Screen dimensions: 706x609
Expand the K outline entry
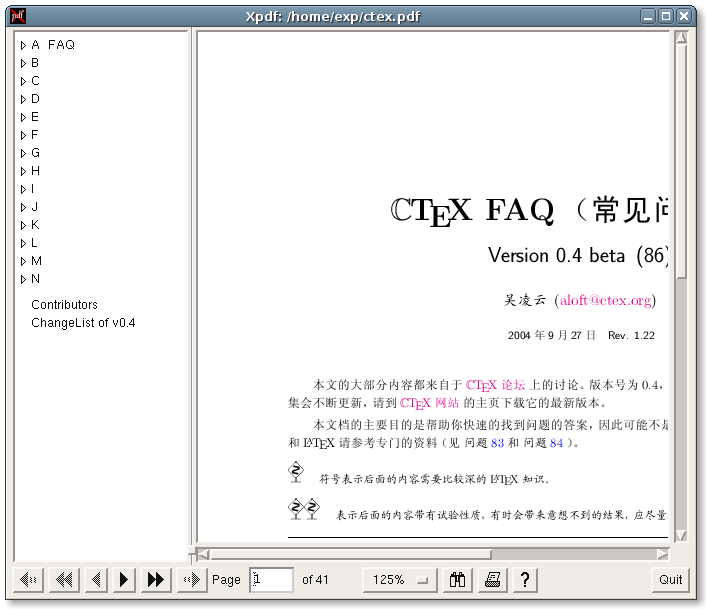coord(23,225)
